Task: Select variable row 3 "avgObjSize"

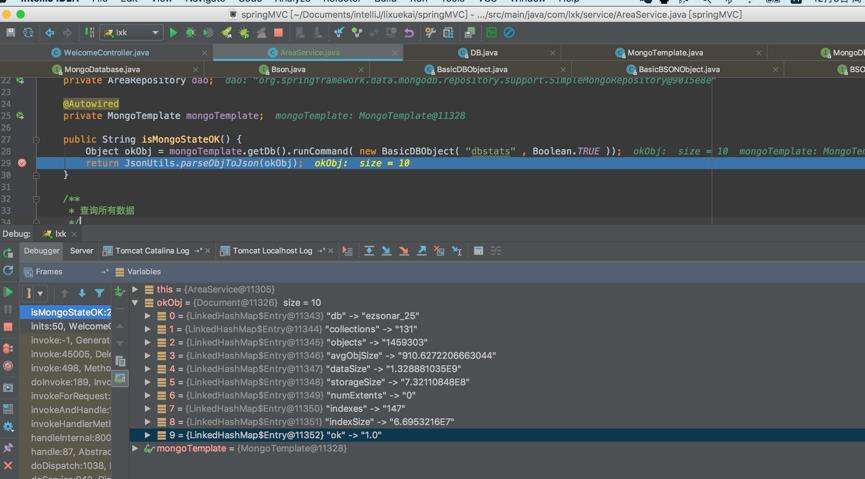Action: pyautogui.click(x=496, y=355)
